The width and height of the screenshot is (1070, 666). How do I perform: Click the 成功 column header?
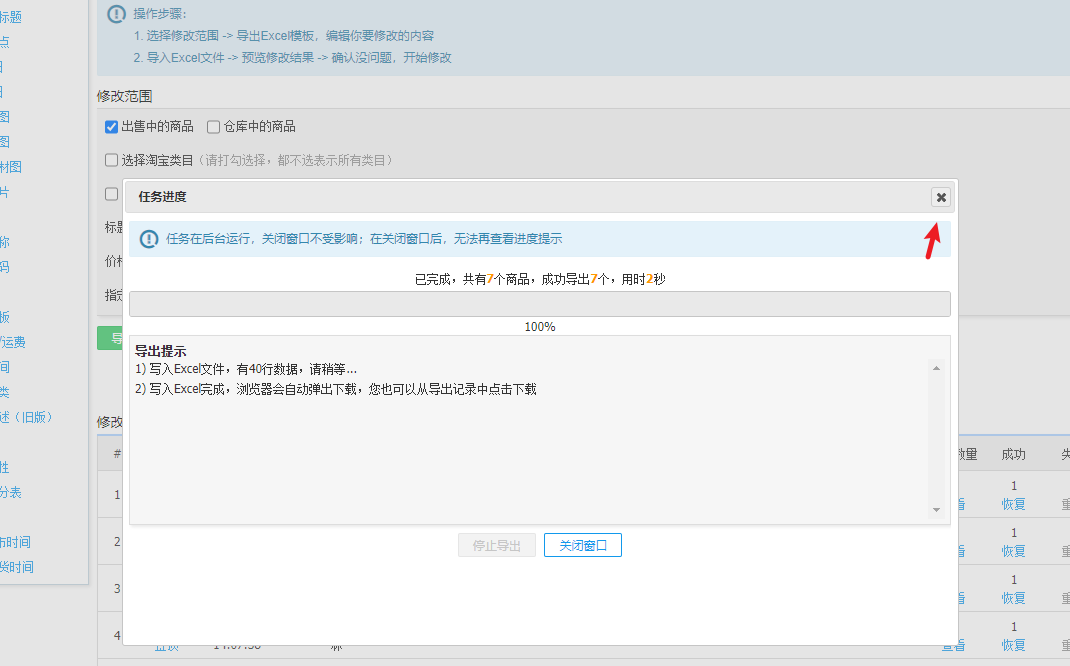[1013, 454]
